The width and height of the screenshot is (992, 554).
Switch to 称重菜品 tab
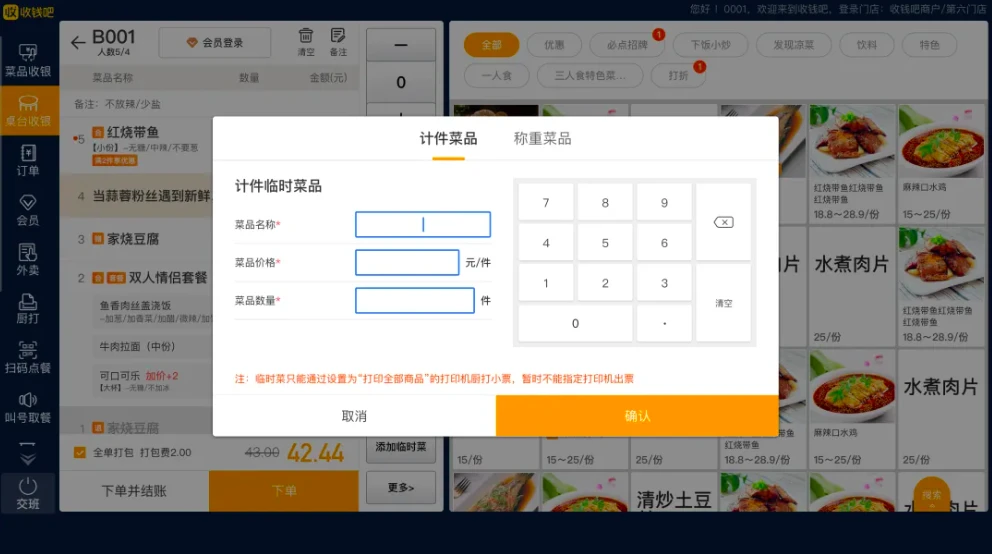(542, 138)
